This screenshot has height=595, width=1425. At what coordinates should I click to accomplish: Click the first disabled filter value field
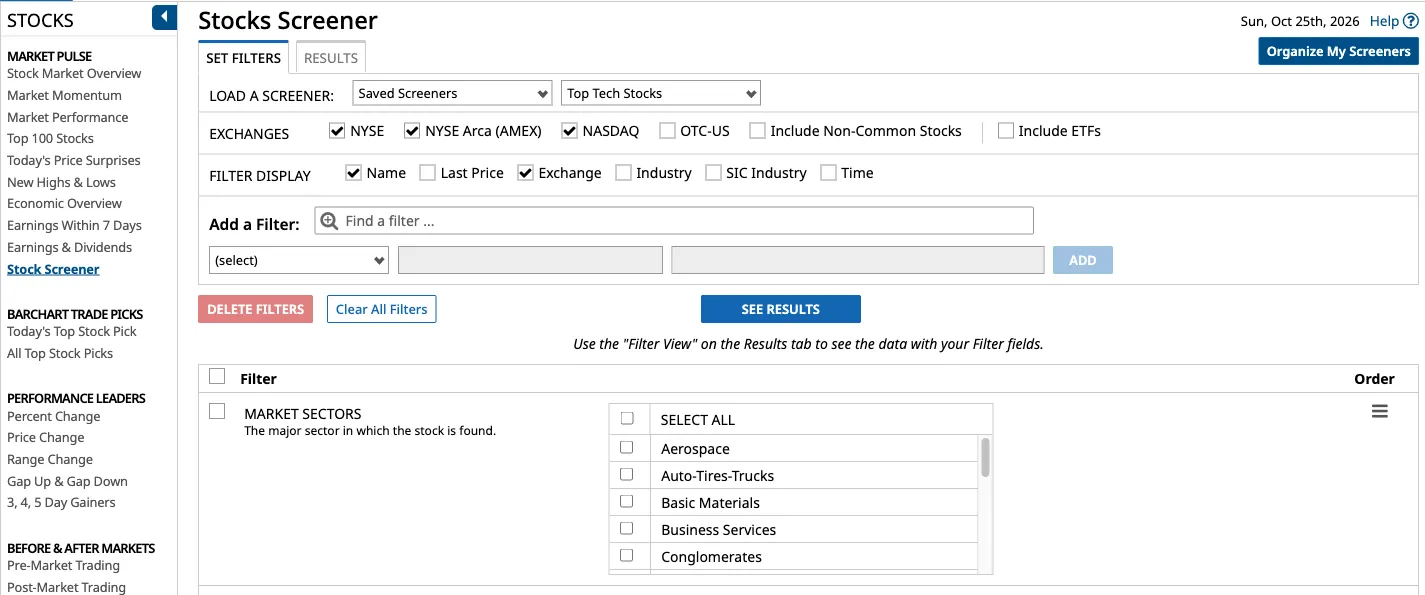[530, 260]
